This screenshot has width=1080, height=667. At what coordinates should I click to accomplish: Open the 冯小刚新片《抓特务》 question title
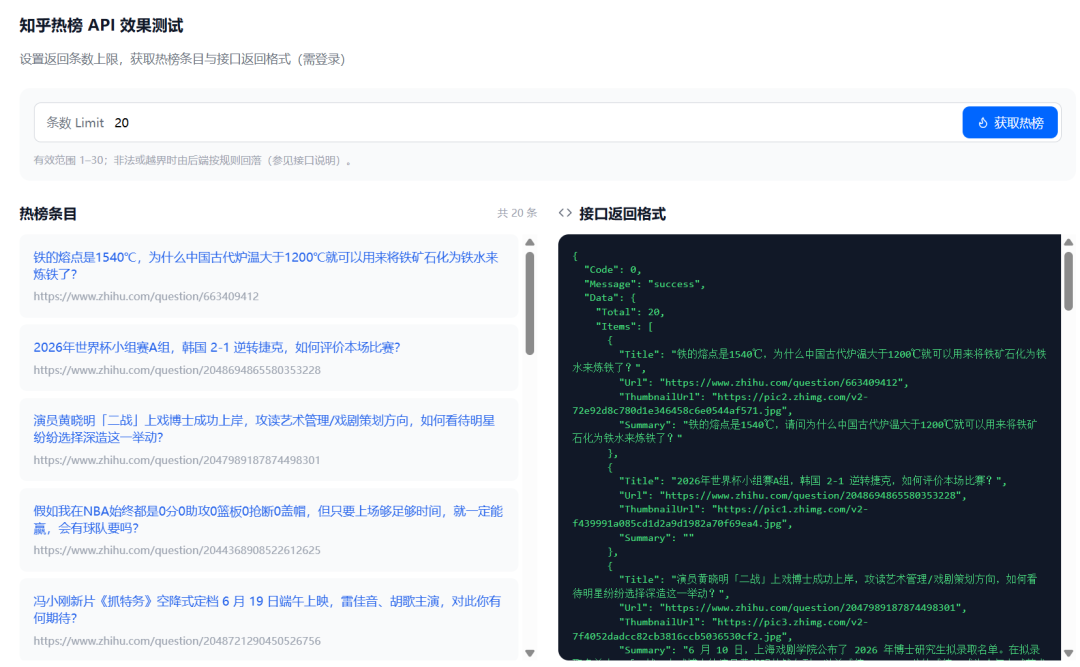[x=267, y=609]
